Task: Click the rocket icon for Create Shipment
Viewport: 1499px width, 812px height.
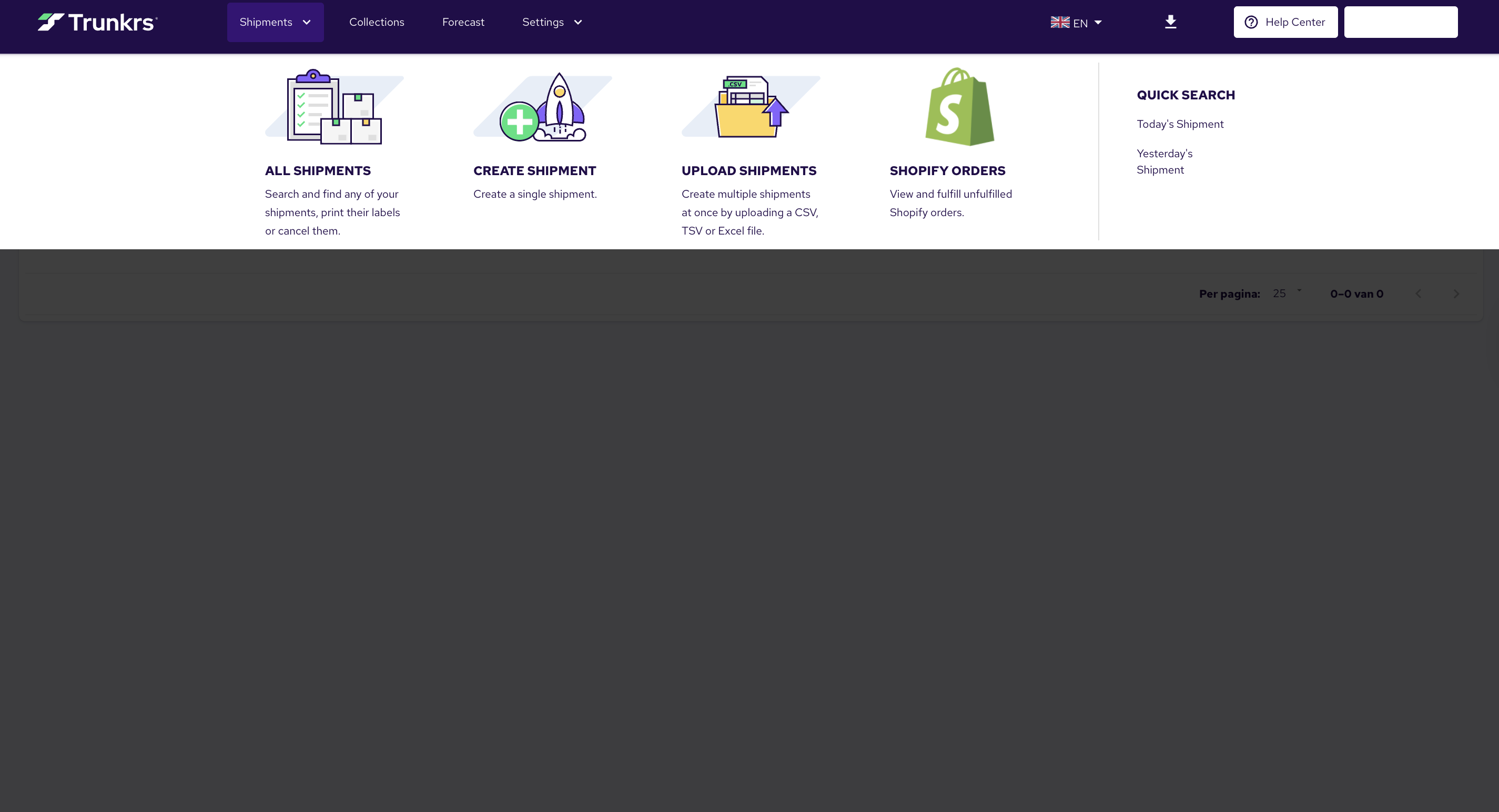Action: [x=543, y=108]
